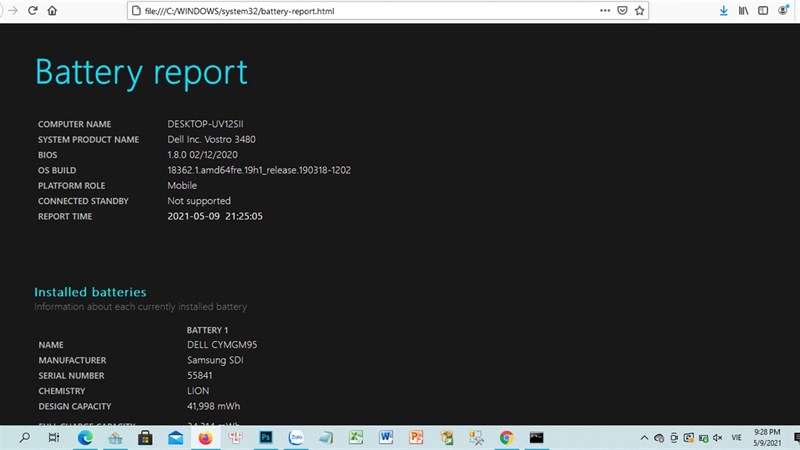Open clock showing 9:28 PM

pos(767,437)
